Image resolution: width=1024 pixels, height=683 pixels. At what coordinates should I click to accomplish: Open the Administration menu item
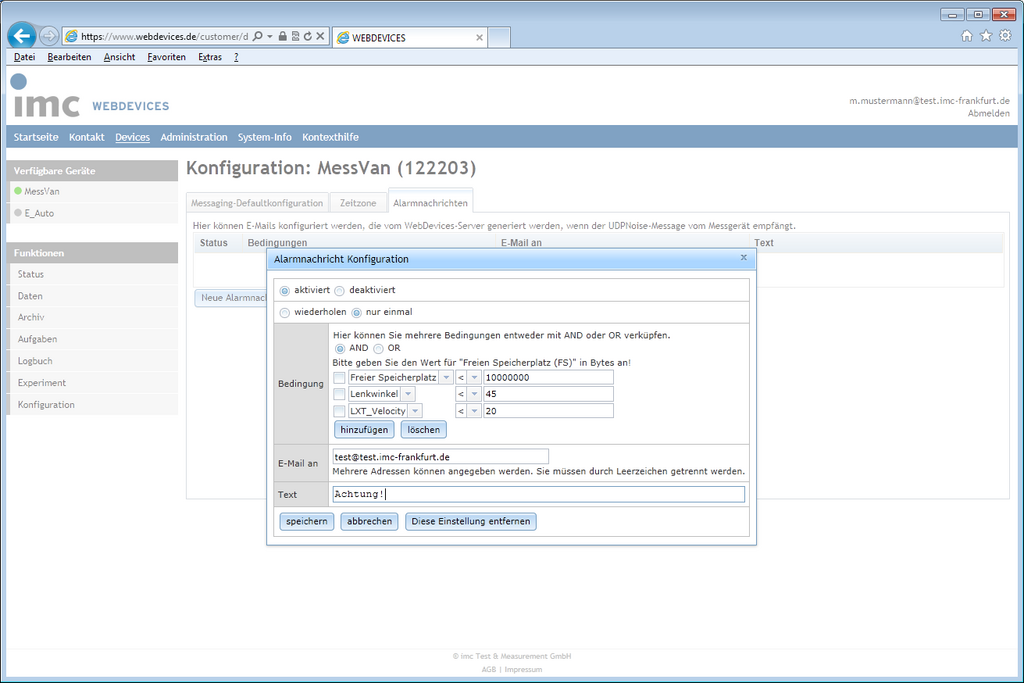click(194, 137)
